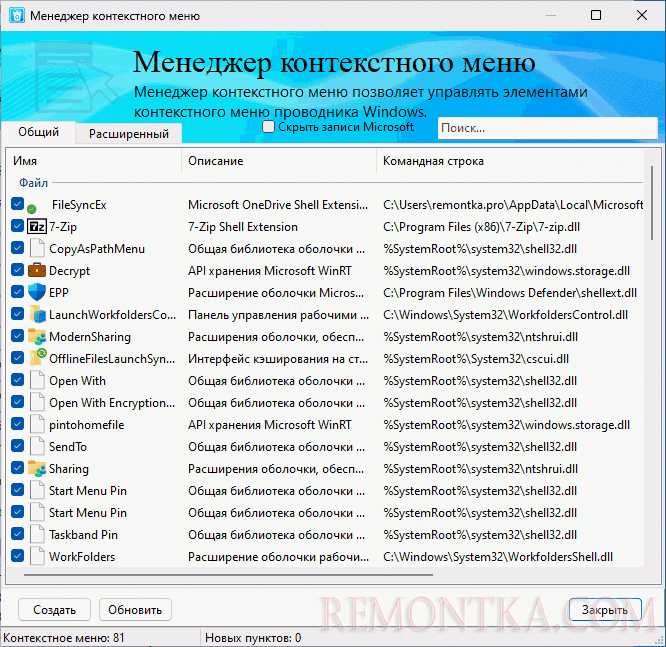Image resolution: width=666 pixels, height=647 pixels.
Task: Click the Open With file icon
Action: tap(37, 380)
